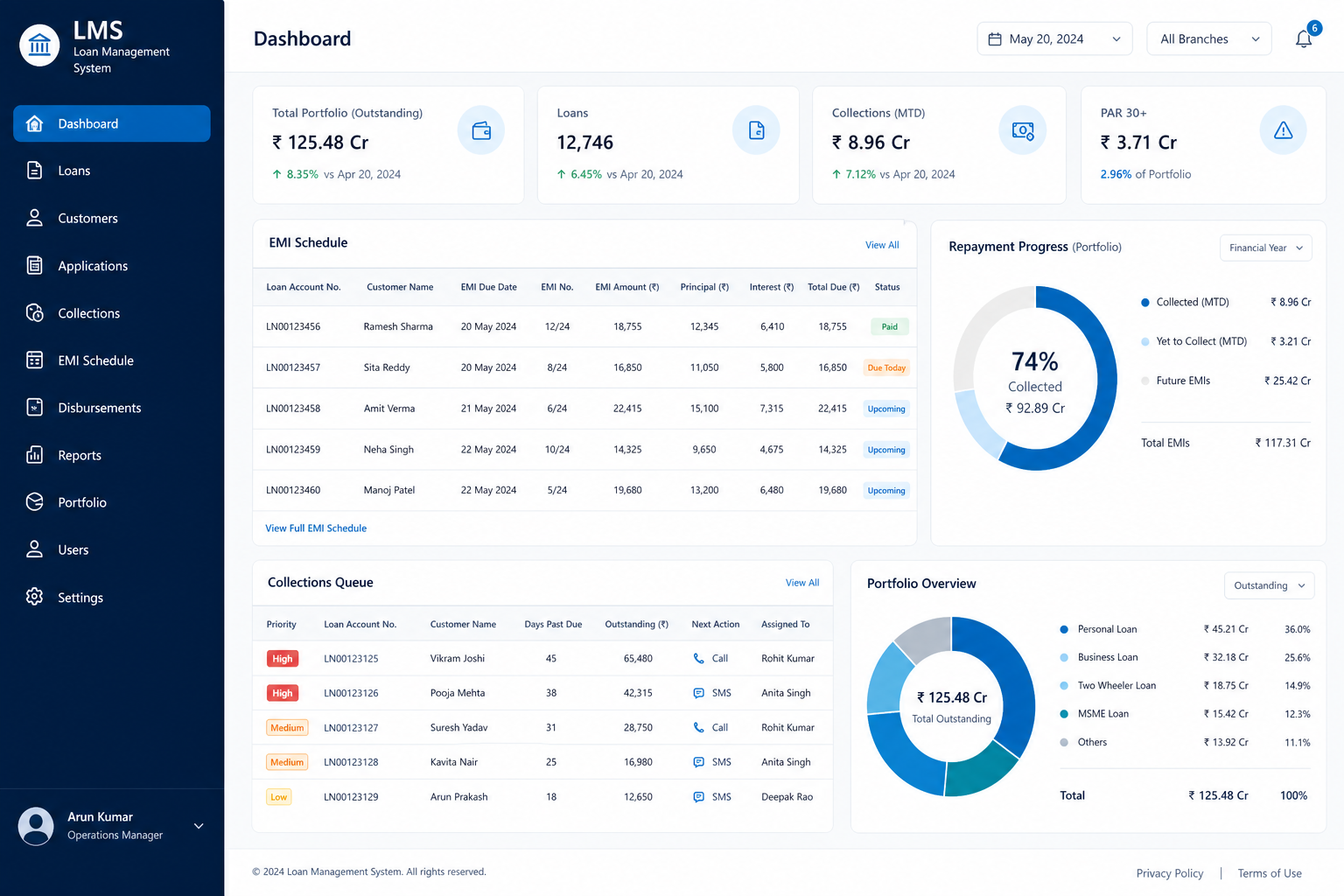Open the Disbursements sidebar item
This screenshot has height=896, width=1344.
(x=112, y=407)
